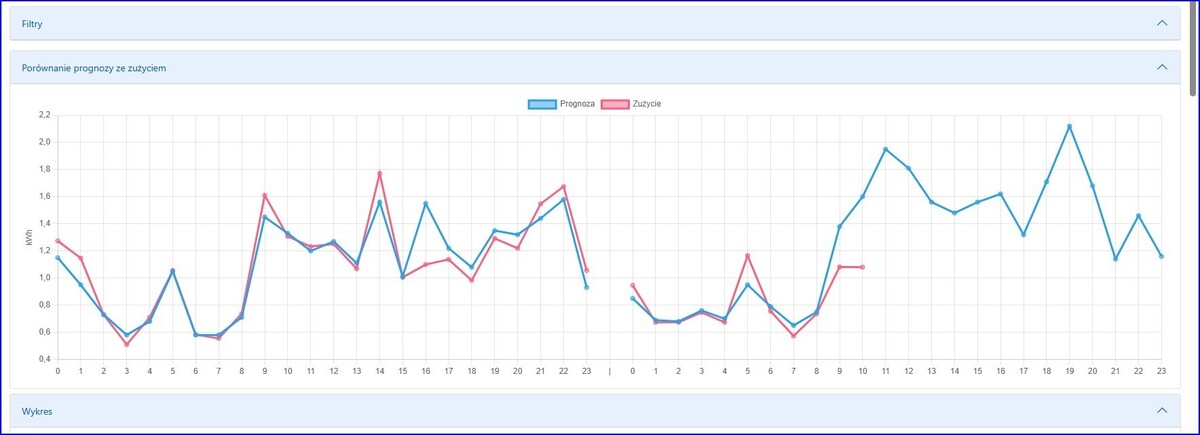1200x435 pixels.
Task: Click Prognoza point at second day hour 11
Action: (x=885, y=149)
